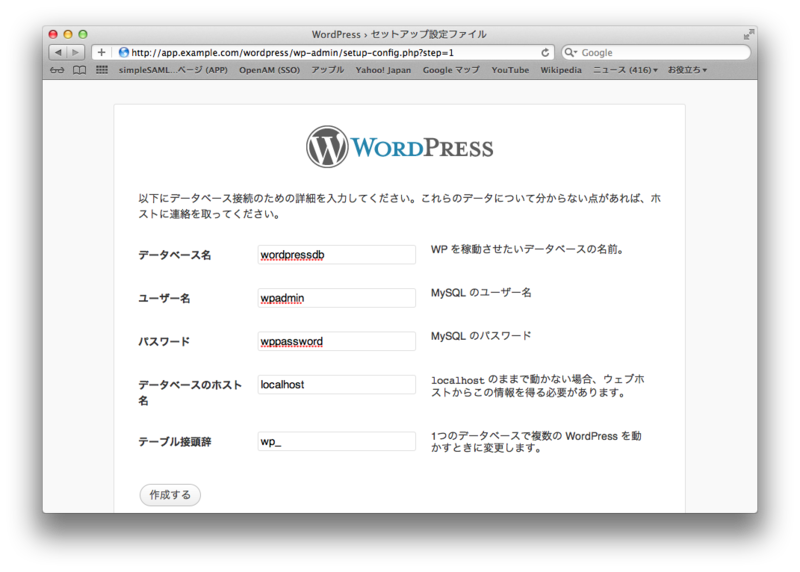Open Google マップ bookmark

click(451, 70)
